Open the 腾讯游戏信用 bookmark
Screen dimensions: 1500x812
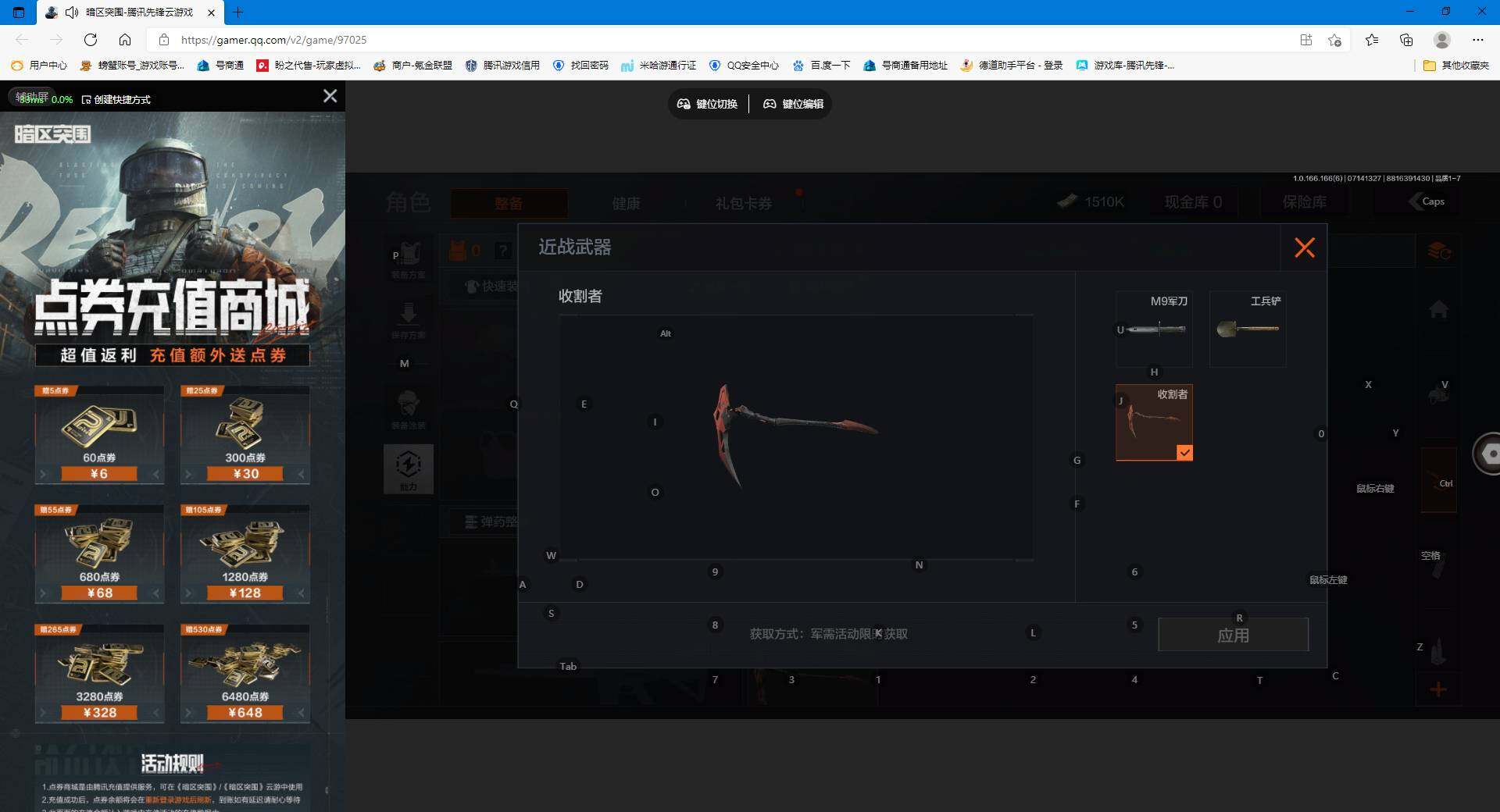coord(502,66)
